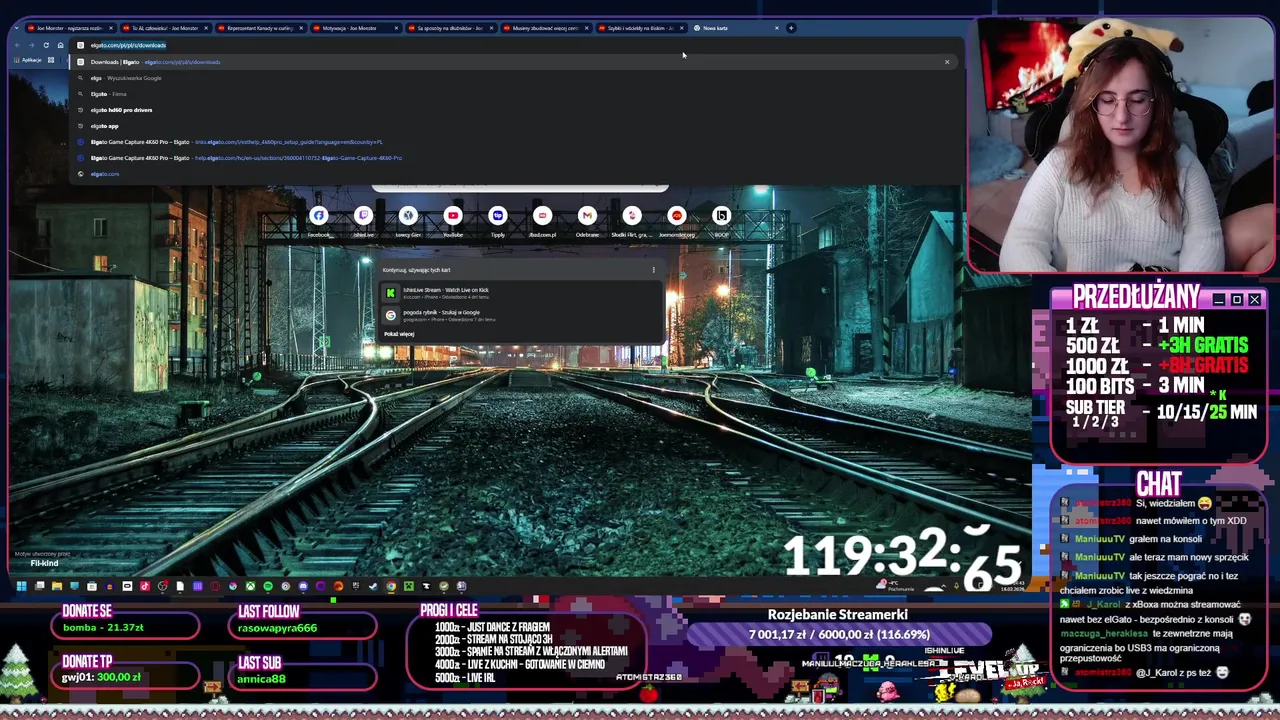Close the 'Motywacja - Joe Monster' tab
Viewport: 1280px width, 720px height.
click(x=396, y=28)
